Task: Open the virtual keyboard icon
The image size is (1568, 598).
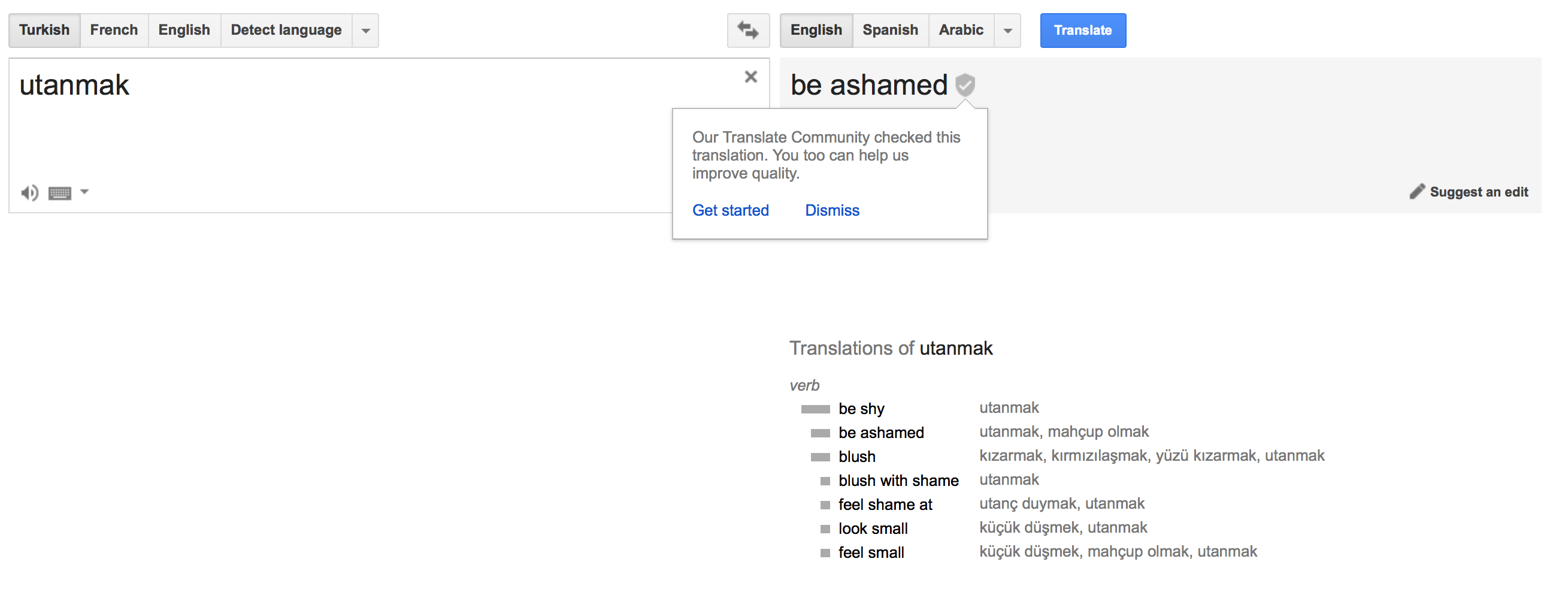Action: (x=60, y=193)
